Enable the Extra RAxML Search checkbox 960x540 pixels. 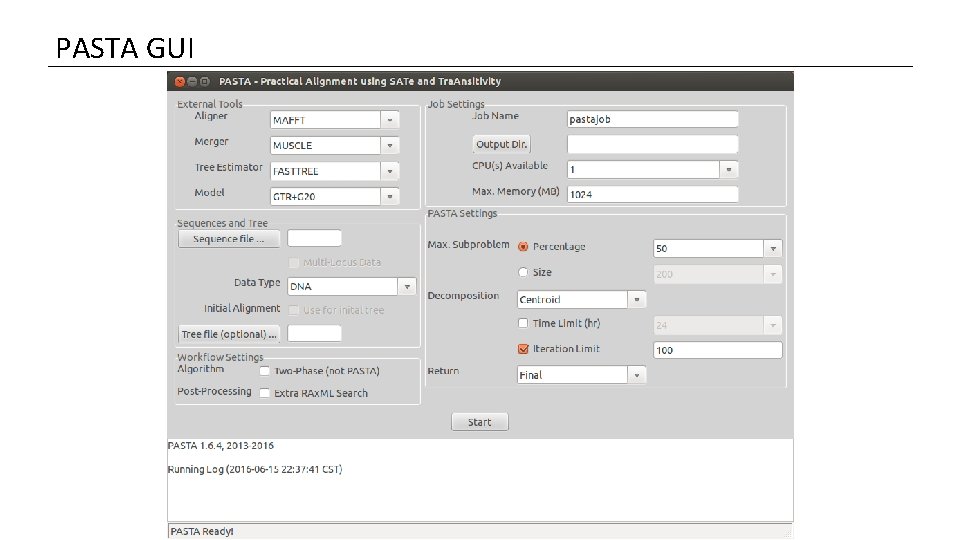point(264,393)
